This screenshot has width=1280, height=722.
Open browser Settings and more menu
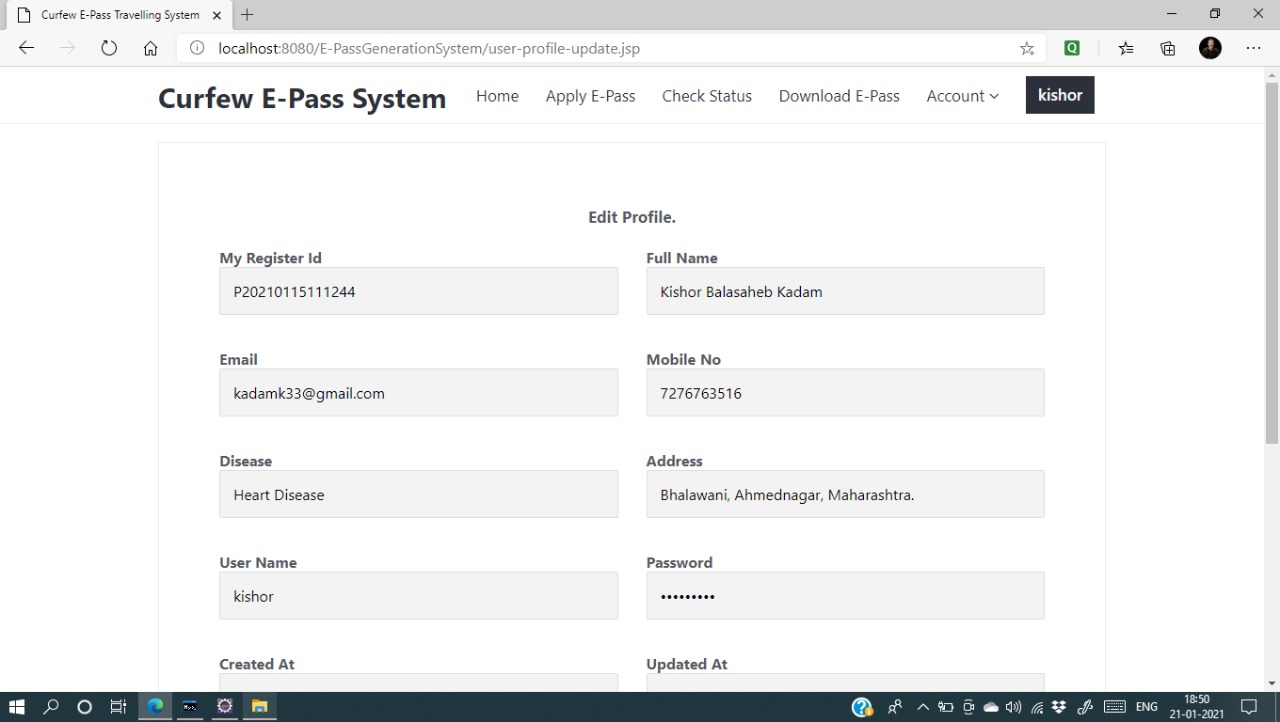pos(1253,48)
